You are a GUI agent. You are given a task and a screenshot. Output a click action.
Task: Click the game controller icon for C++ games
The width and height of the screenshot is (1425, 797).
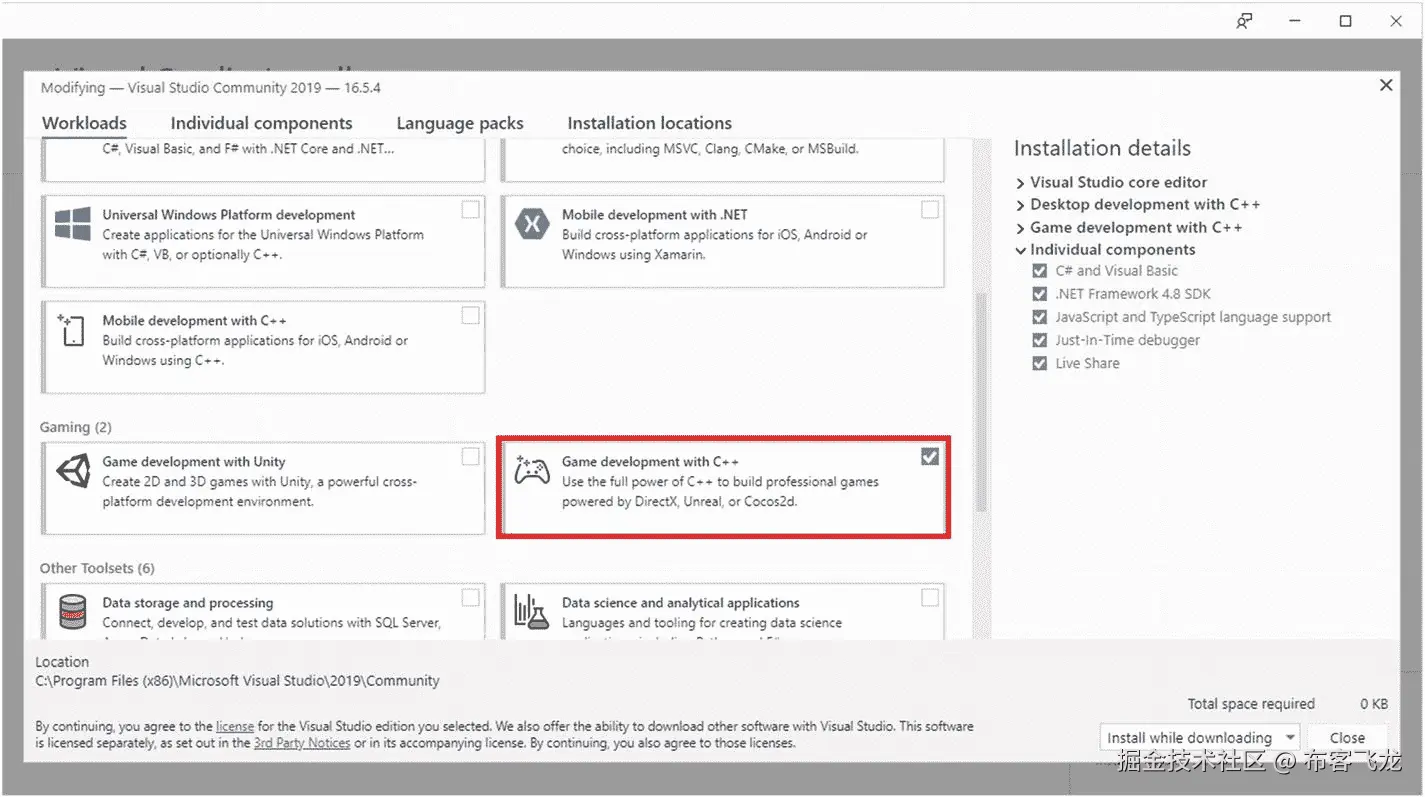tap(531, 470)
